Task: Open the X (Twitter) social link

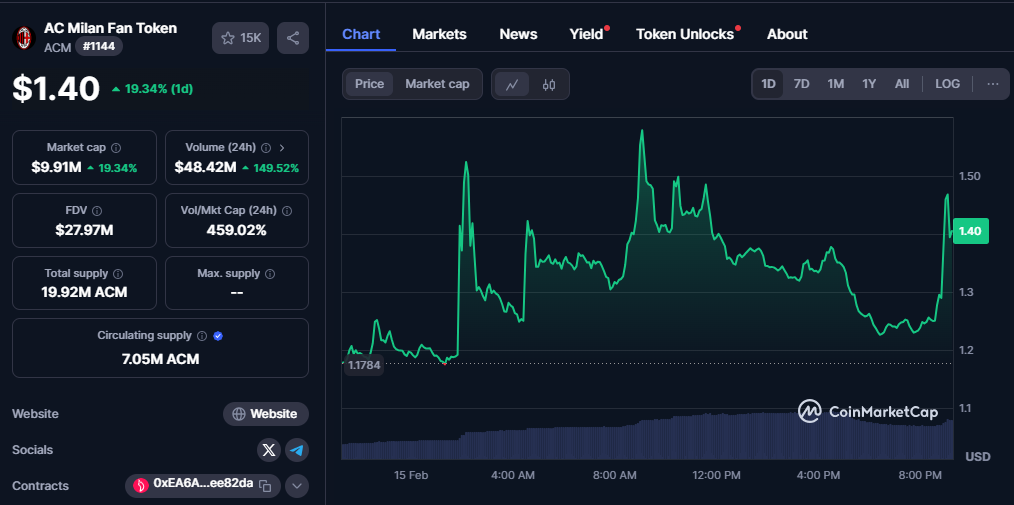Action: (x=268, y=450)
